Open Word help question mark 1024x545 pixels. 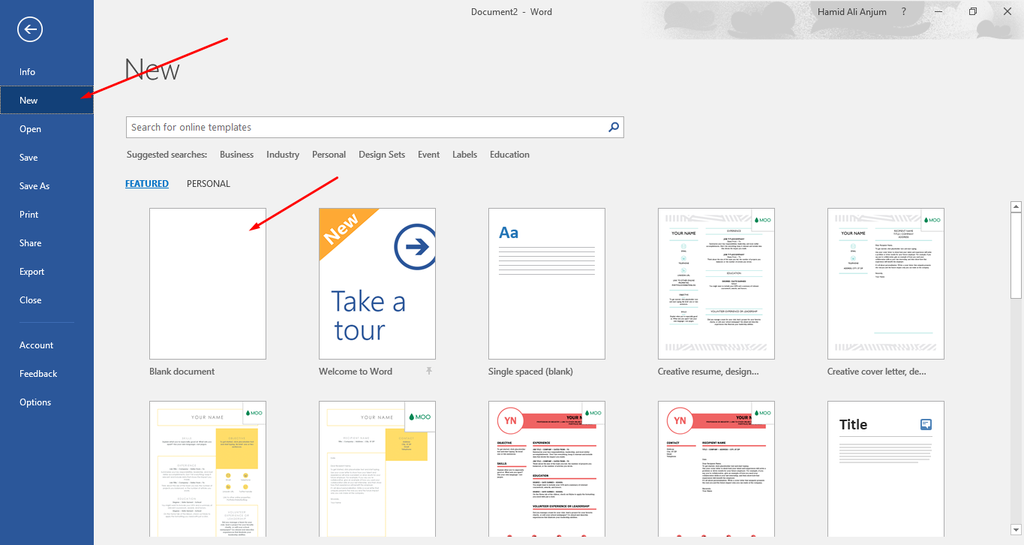(904, 12)
